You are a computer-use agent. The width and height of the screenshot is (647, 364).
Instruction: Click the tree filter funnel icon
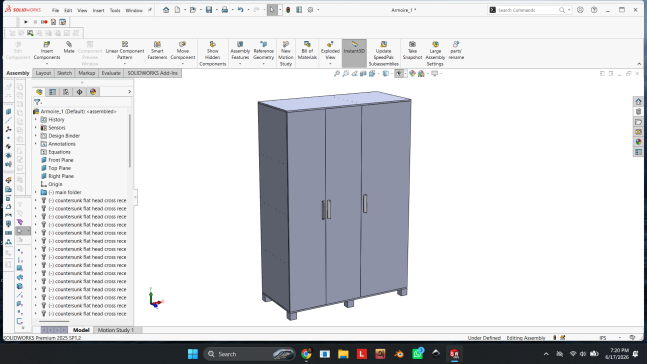click(x=37, y=102)
